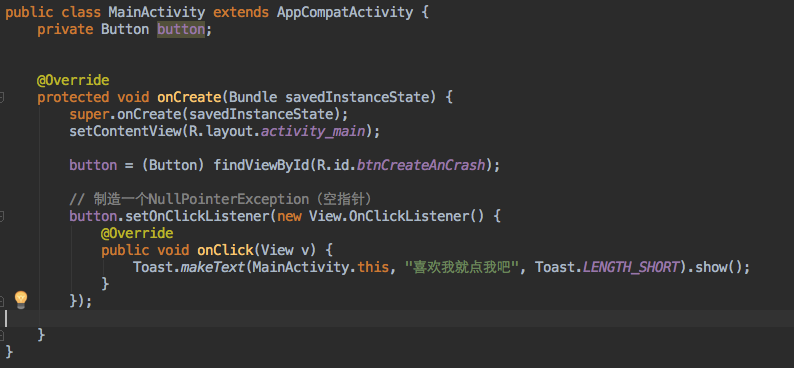794x368 pixels.
Task: Click the "Button" type in the field declaration
Action: 125,29
